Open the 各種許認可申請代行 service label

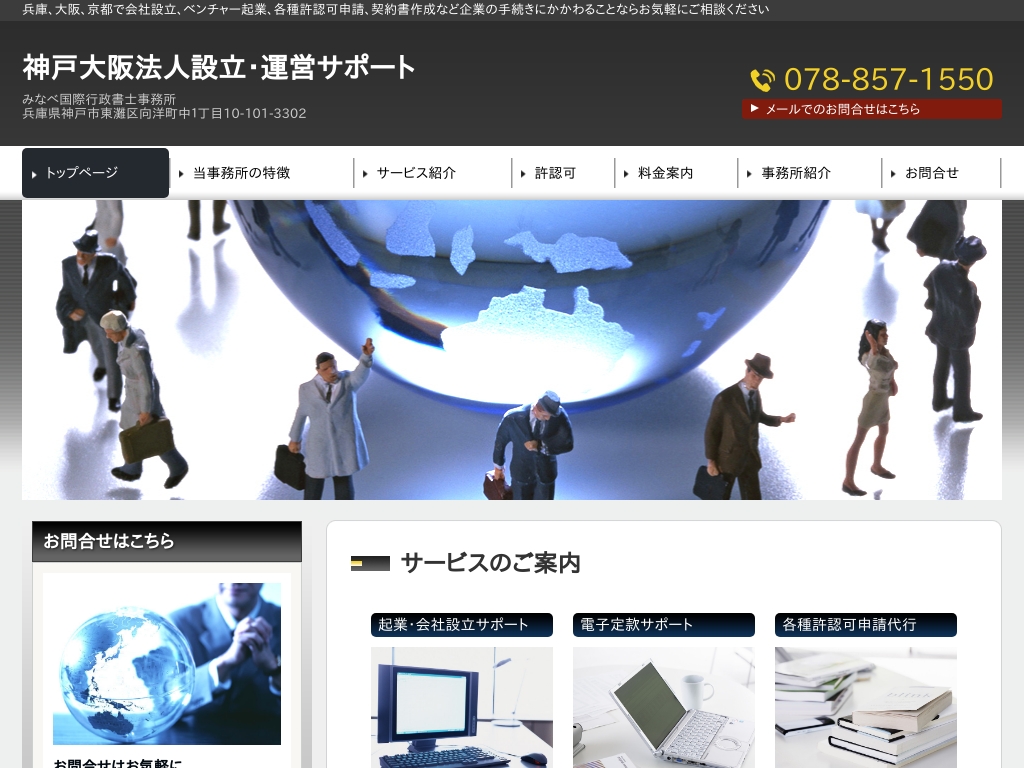click(866, 625)
